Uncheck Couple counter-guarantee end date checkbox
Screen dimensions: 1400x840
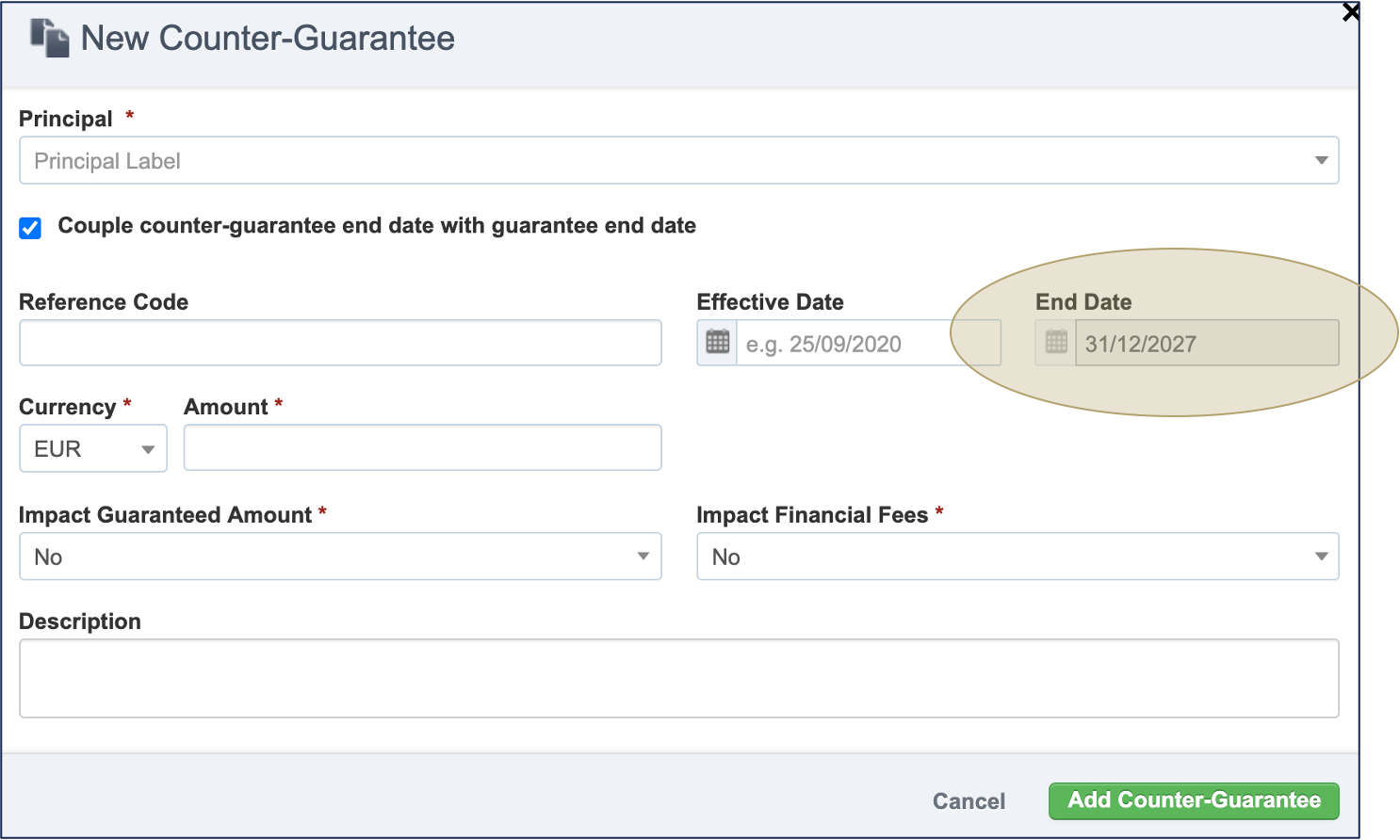30,228
